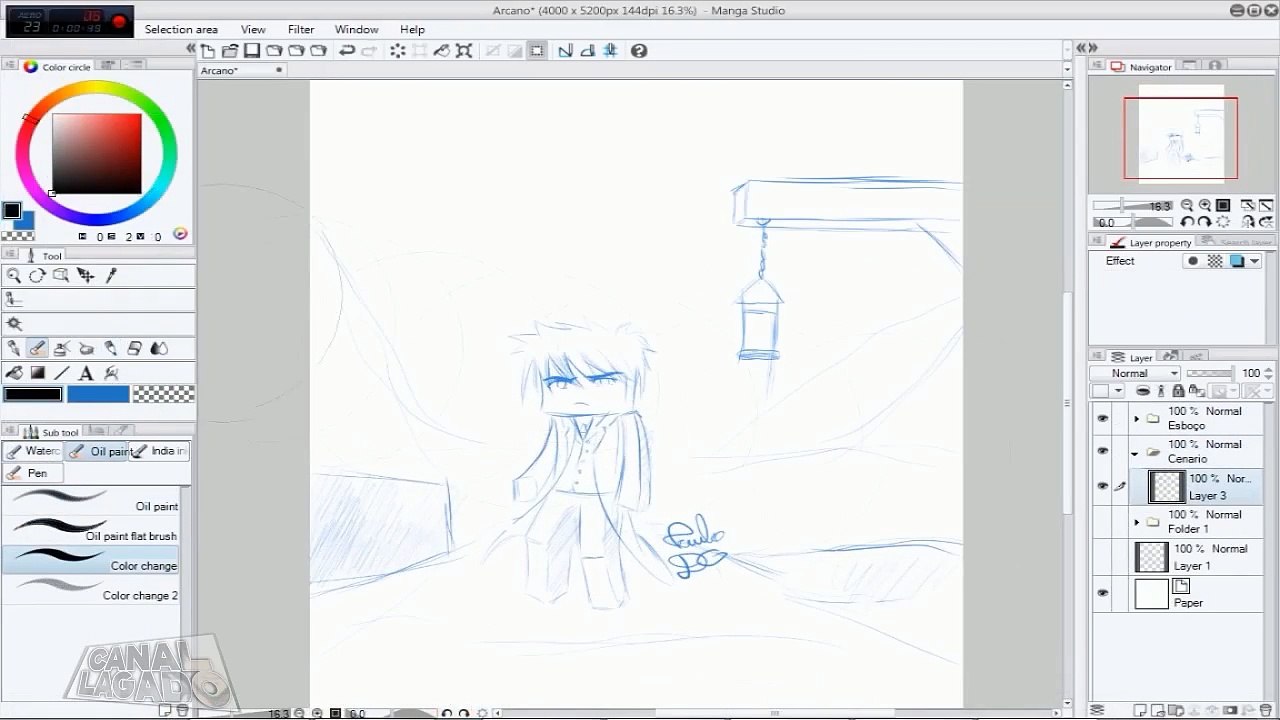Expand Folder 1 in layer list

point(1137,522)
